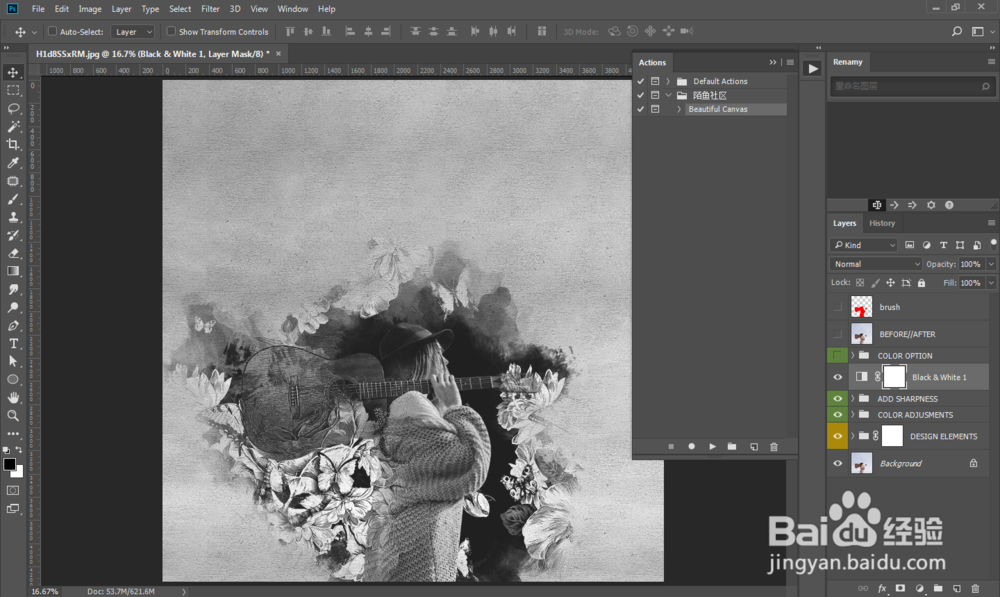Viewport: 1000px width, 597px height.
Task: Create a new action set folder
Action: click(732, 446)
